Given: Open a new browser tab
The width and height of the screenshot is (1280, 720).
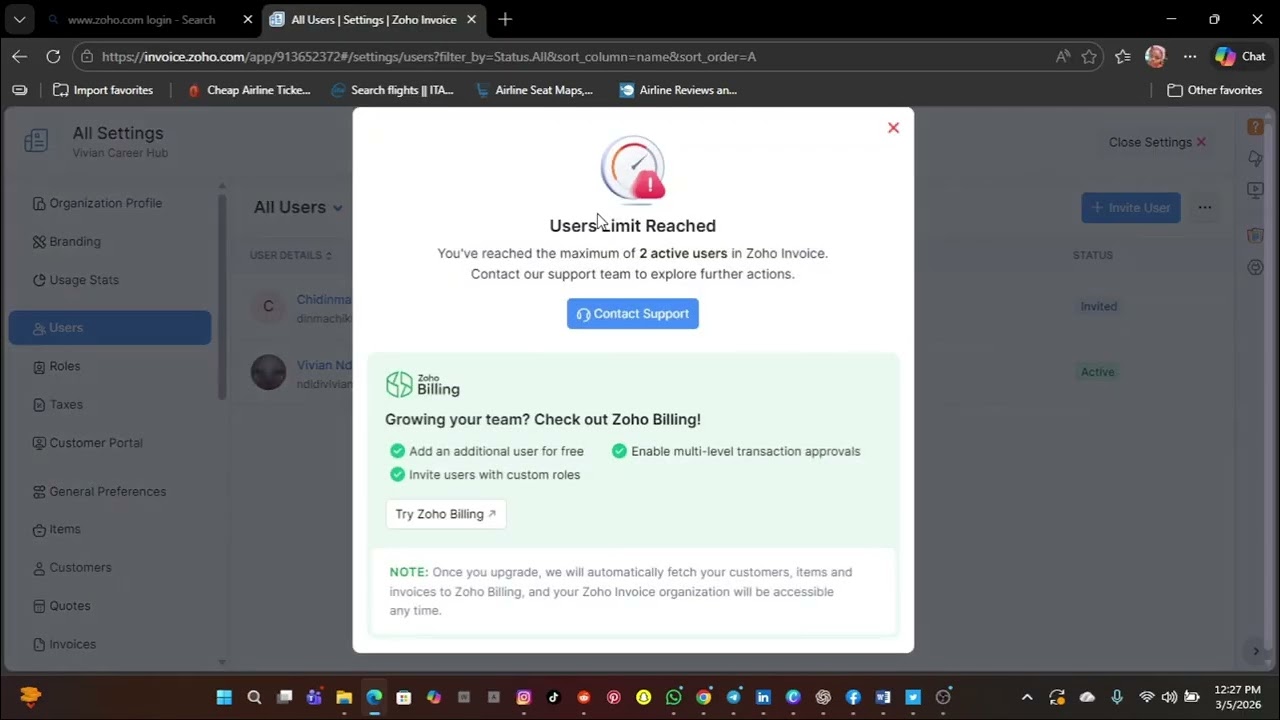Looking at the screenshot, I should point(505,19).
